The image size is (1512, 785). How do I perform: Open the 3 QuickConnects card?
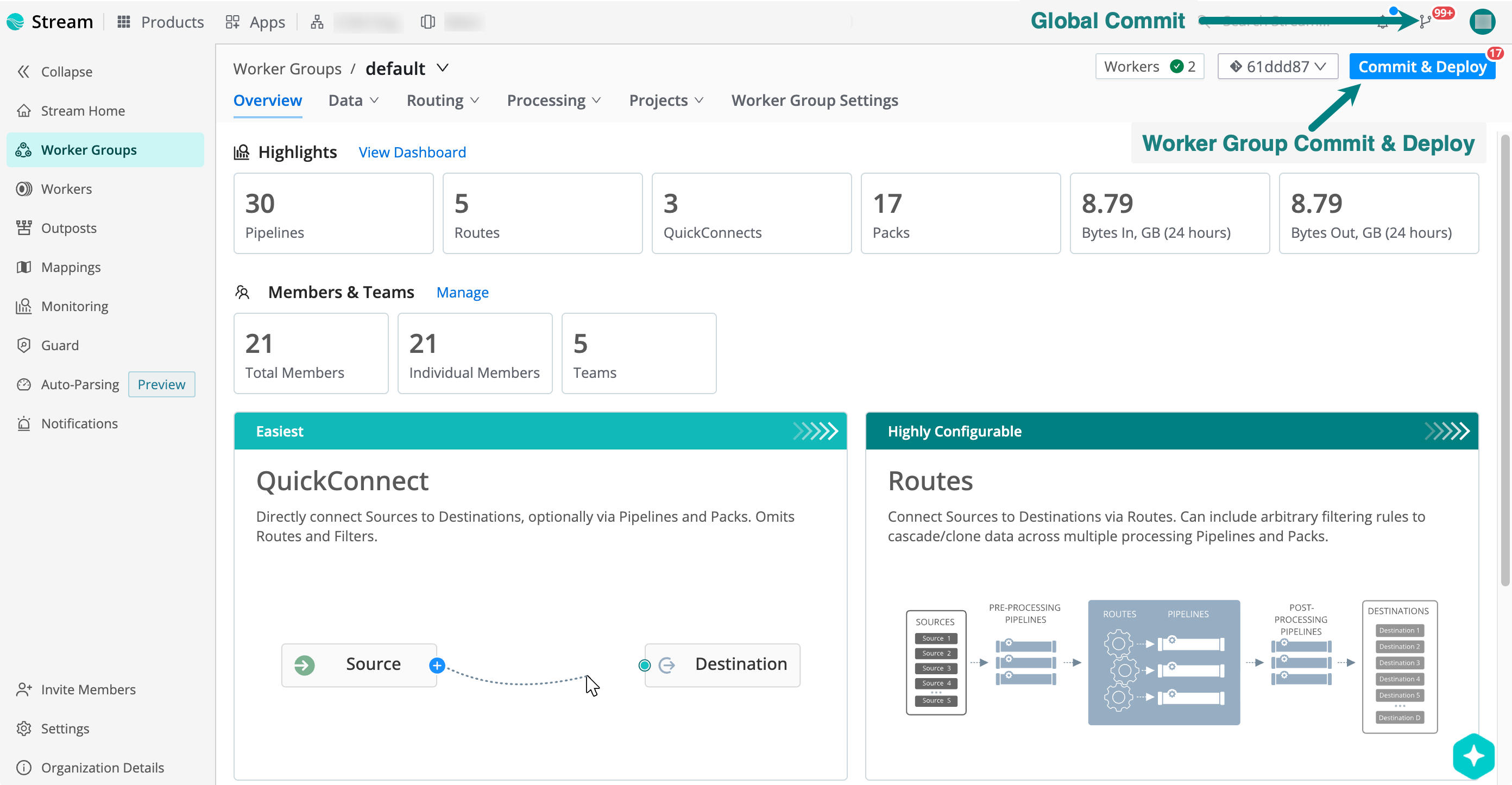751,213
